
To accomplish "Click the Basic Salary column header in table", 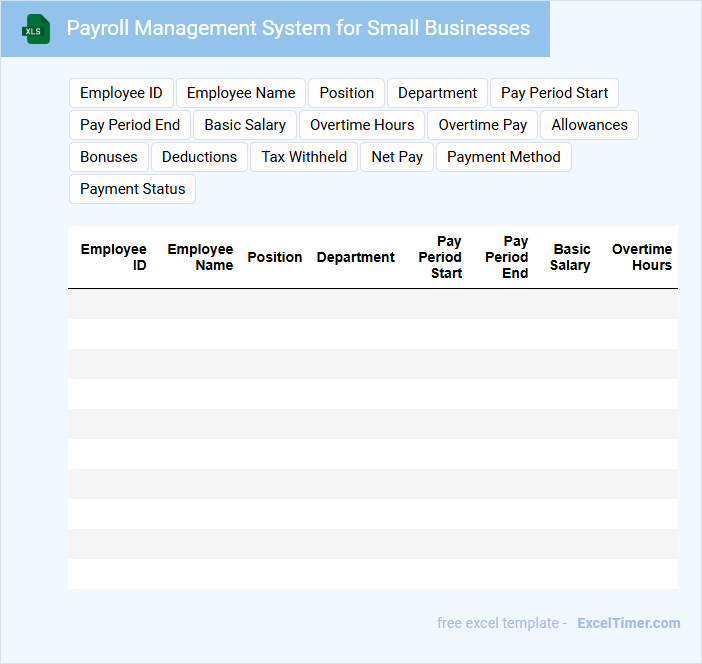I will (570, 257).
